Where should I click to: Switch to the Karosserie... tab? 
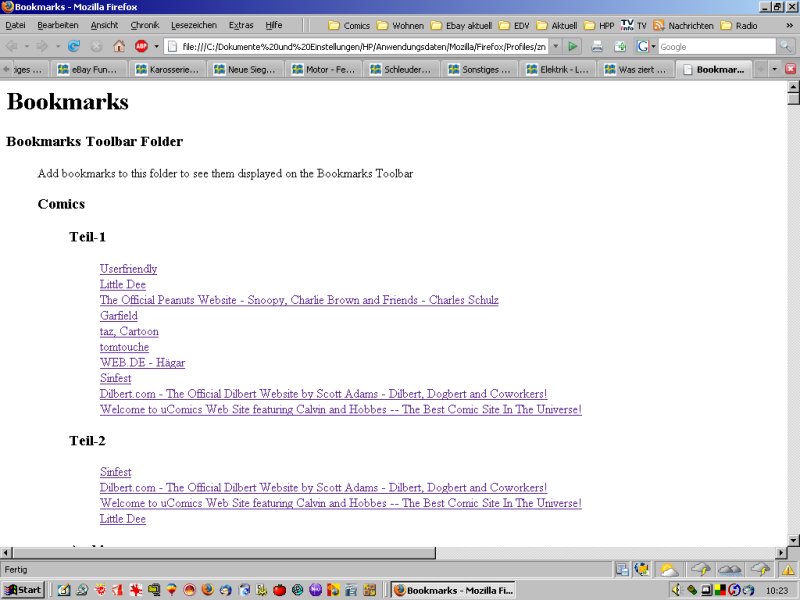point(167,69)
